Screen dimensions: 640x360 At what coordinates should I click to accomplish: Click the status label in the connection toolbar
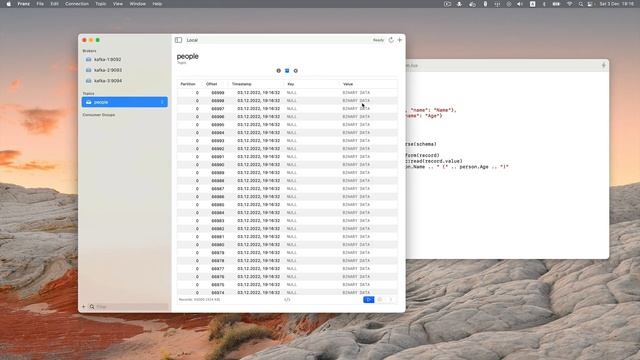pos(378,40)
